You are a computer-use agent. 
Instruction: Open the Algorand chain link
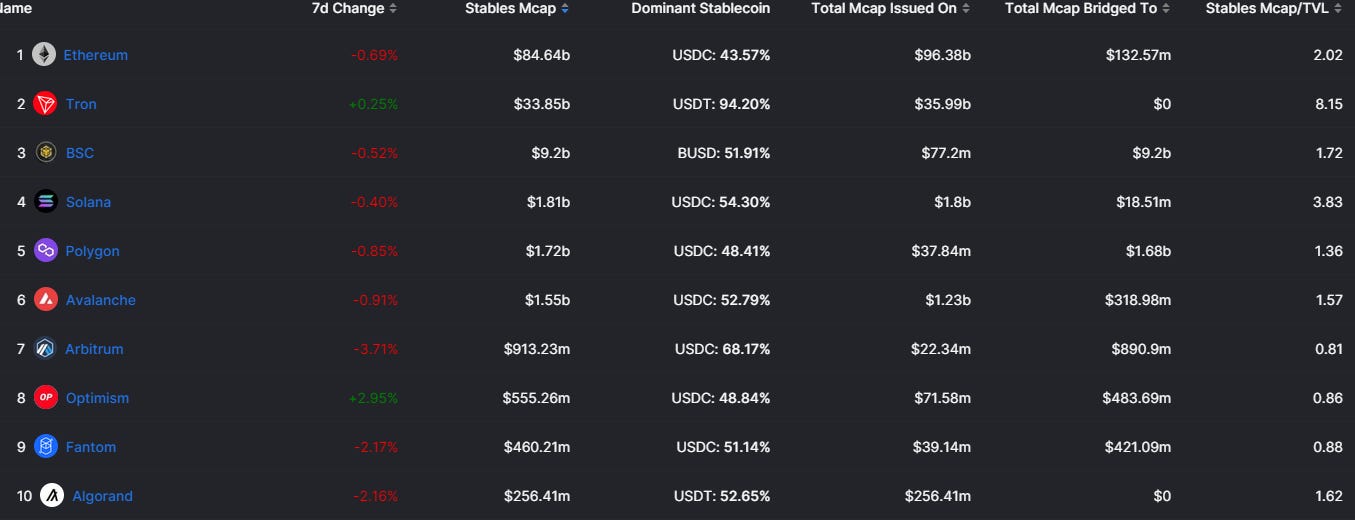102,496
